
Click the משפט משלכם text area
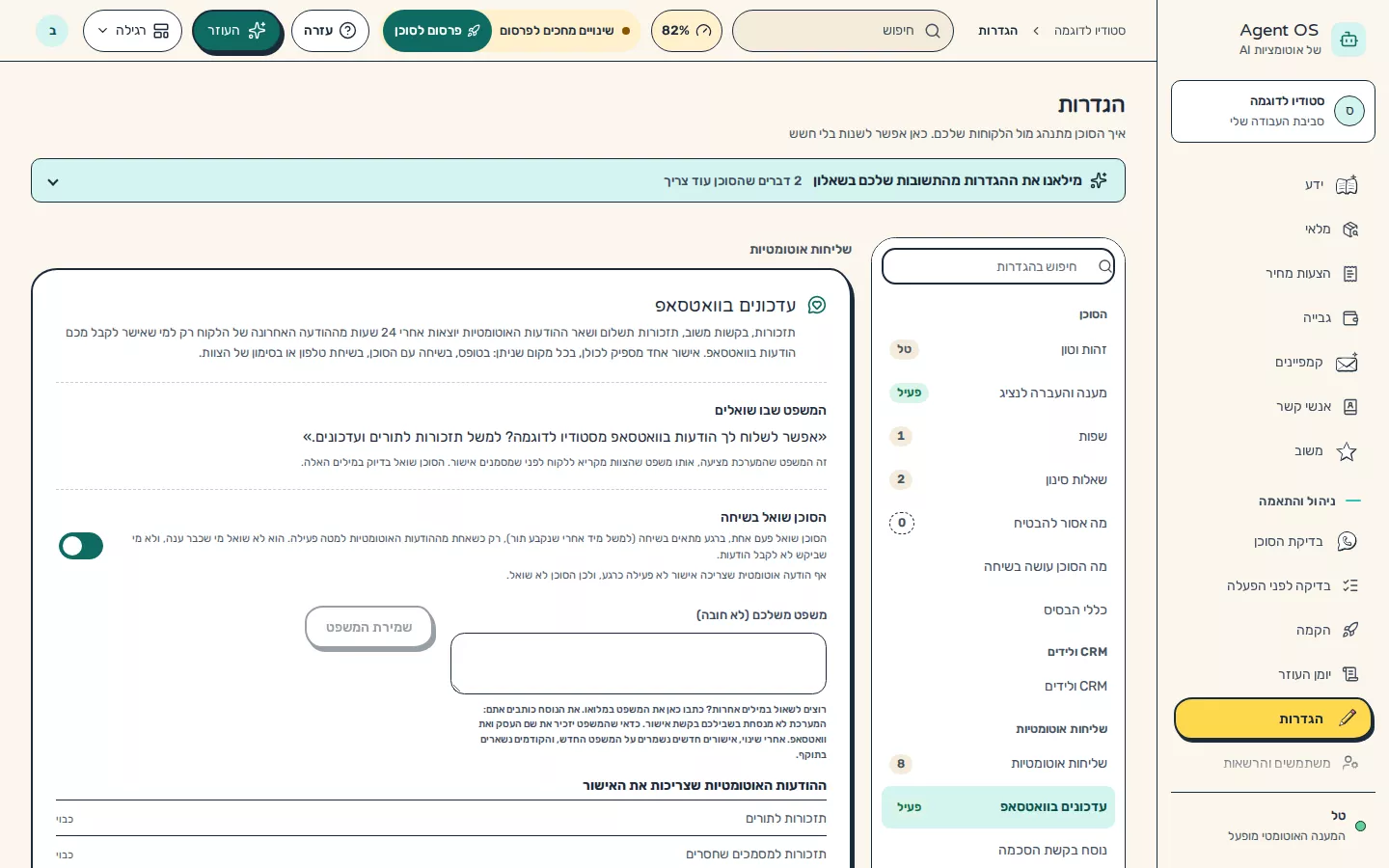click(639, 664)
